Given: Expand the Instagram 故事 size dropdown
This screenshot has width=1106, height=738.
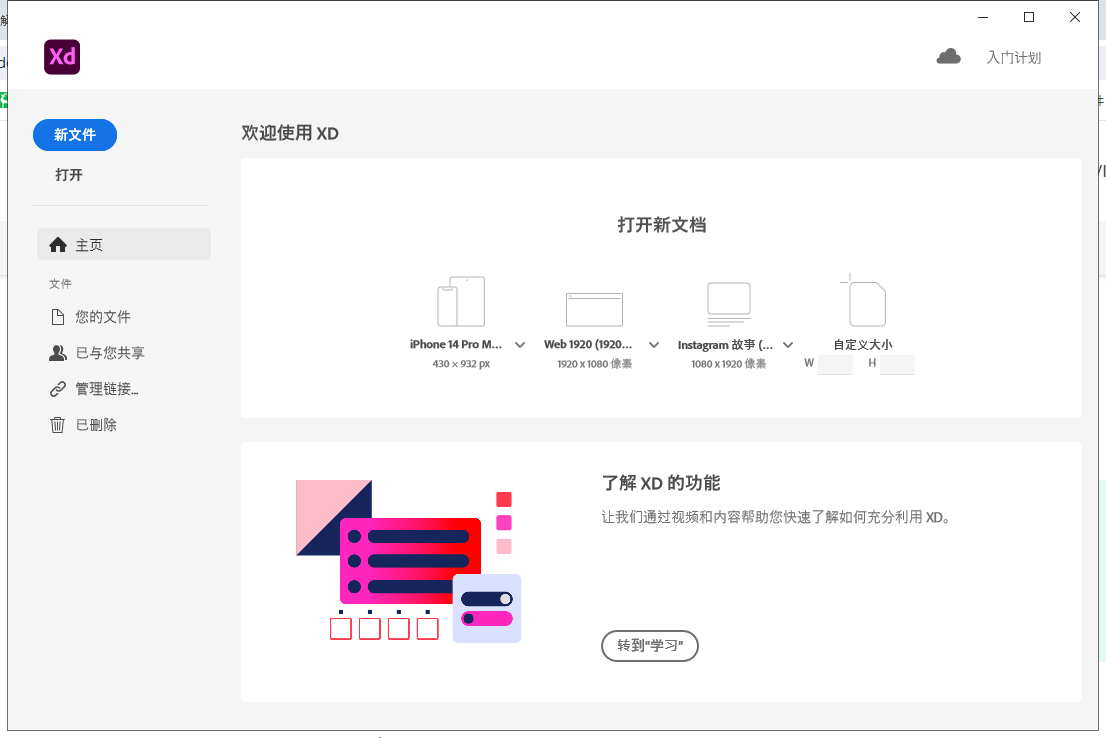Looking at the screenshot, I should (788, 345).
